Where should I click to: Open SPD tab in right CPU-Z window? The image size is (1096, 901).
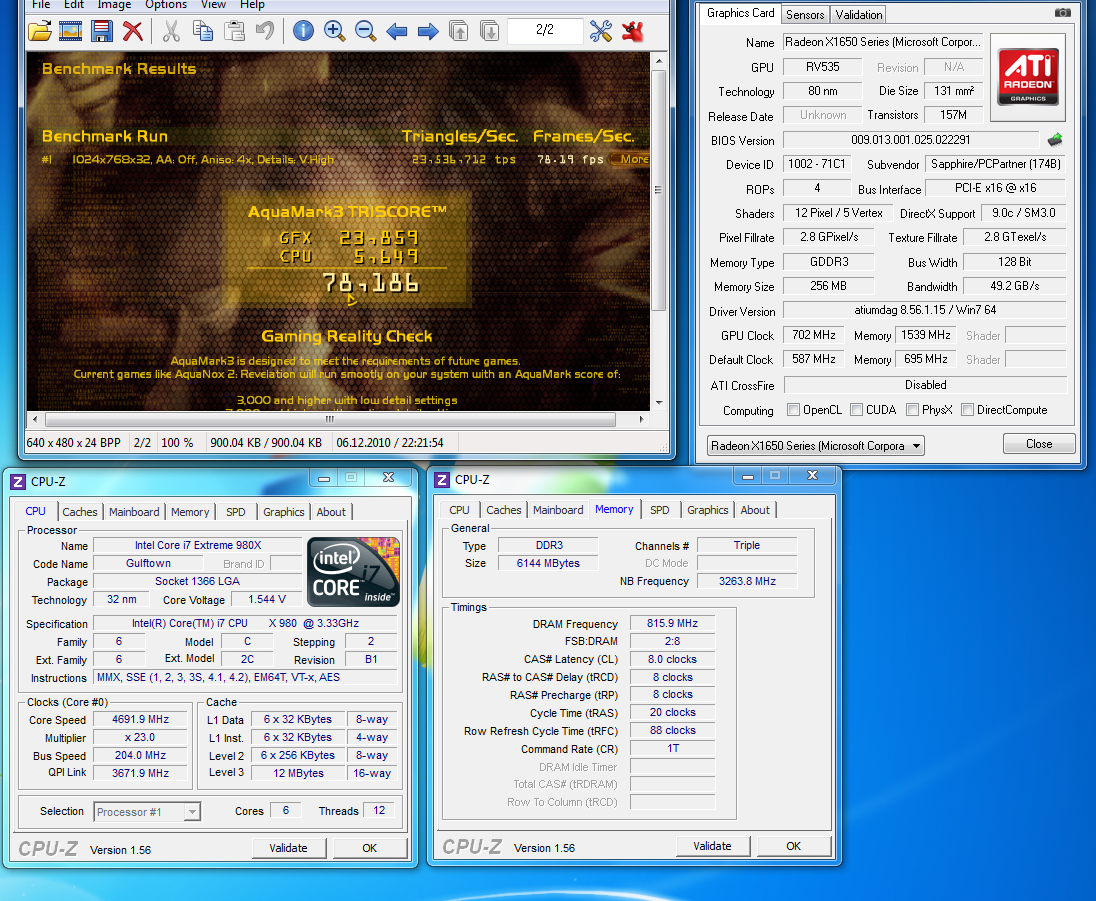point(659,510)
